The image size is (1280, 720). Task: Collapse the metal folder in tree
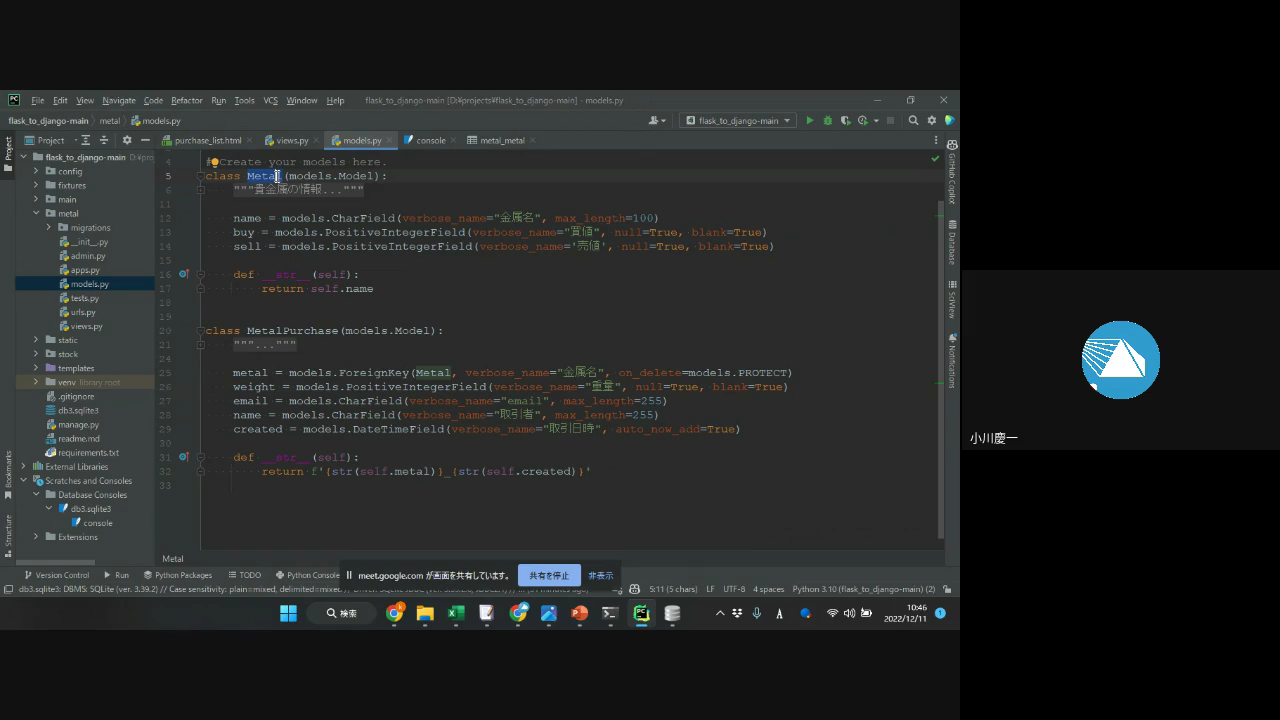coord(37,213)
